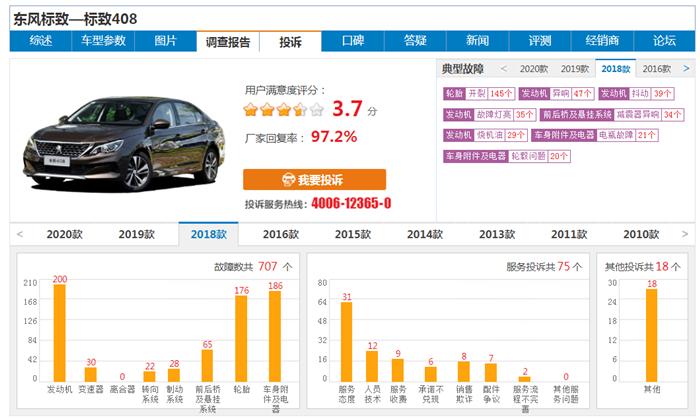Select 2018款 in the bottom year row
The width and height of the screenshot is (700, 418).
pyautogui.click(x=208, y=234)
